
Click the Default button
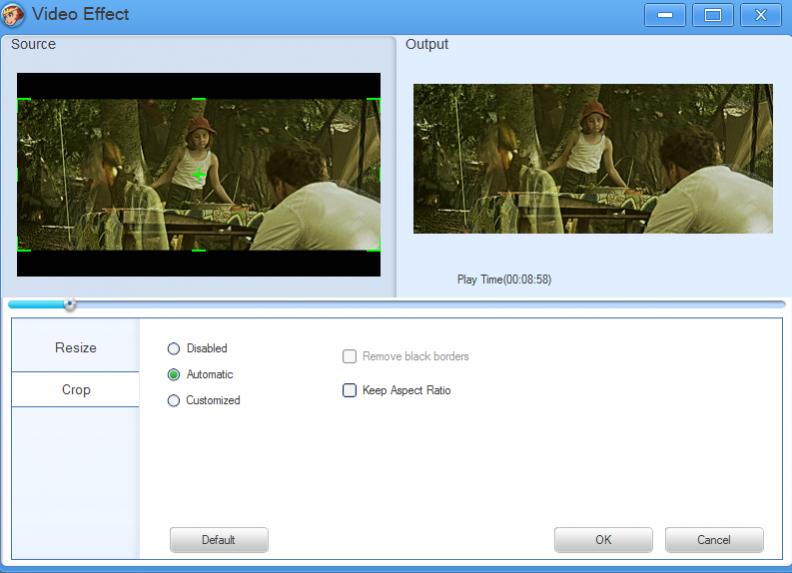(x=219, y=540)
